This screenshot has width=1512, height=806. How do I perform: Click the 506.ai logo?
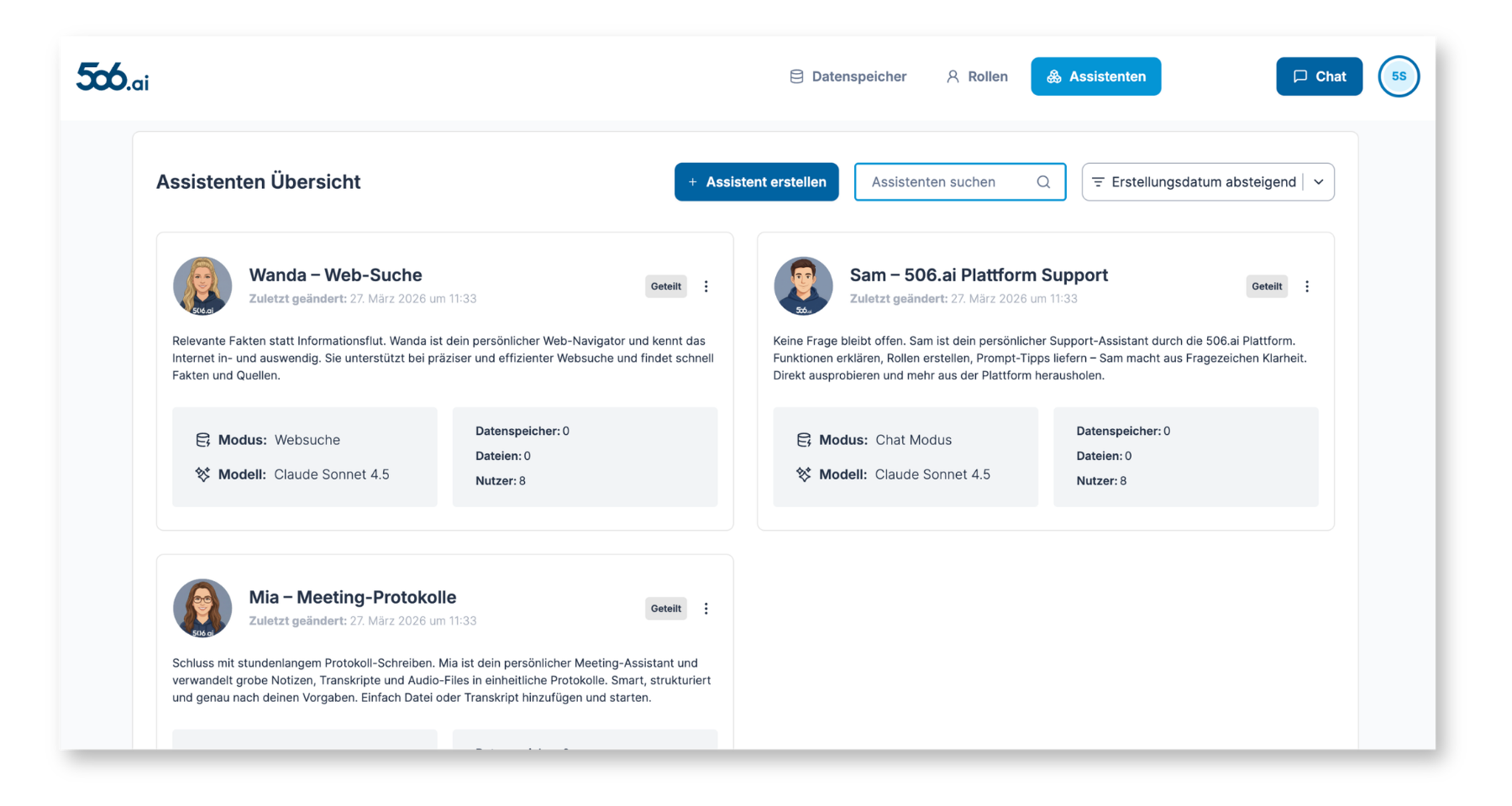(113, 76)
